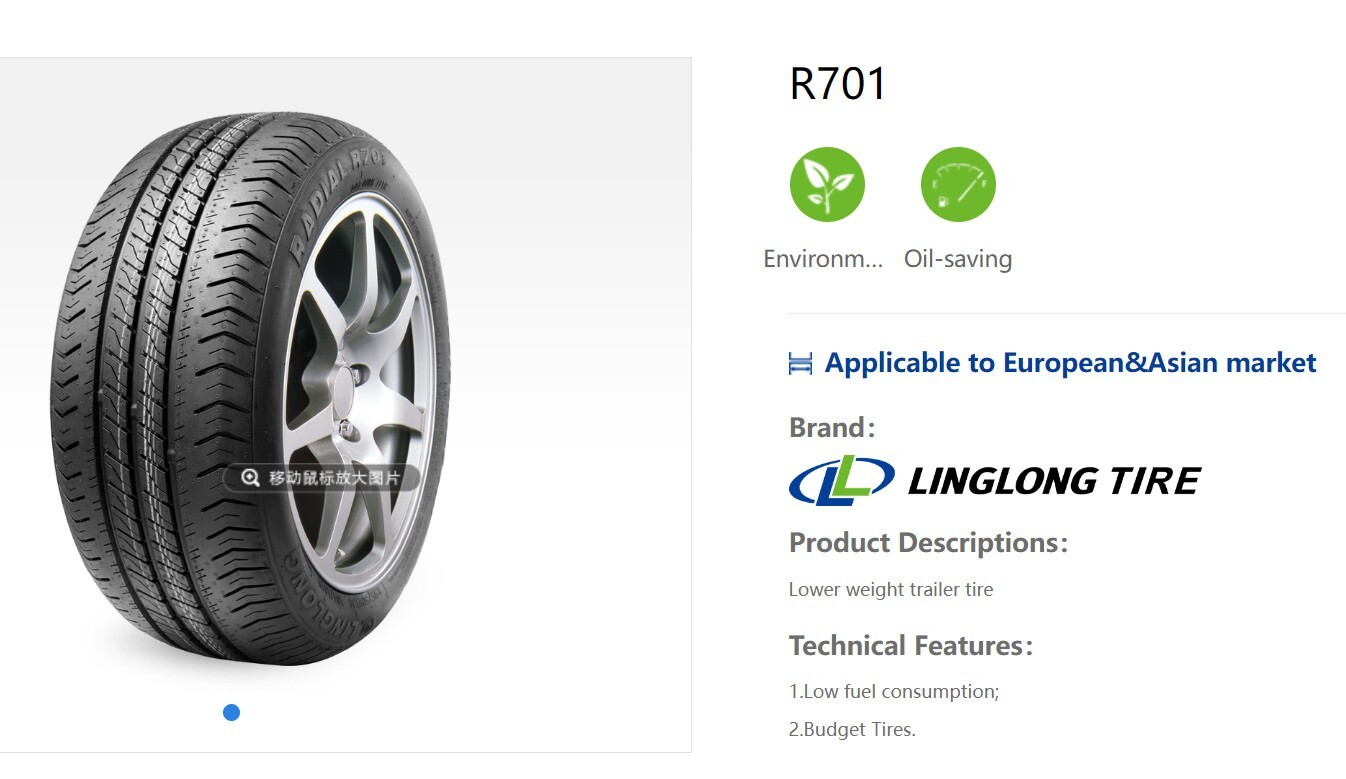The image size is (1346, 779).
Task: Click the Chinese zoom hint overlay text
Action: [334, 478]
